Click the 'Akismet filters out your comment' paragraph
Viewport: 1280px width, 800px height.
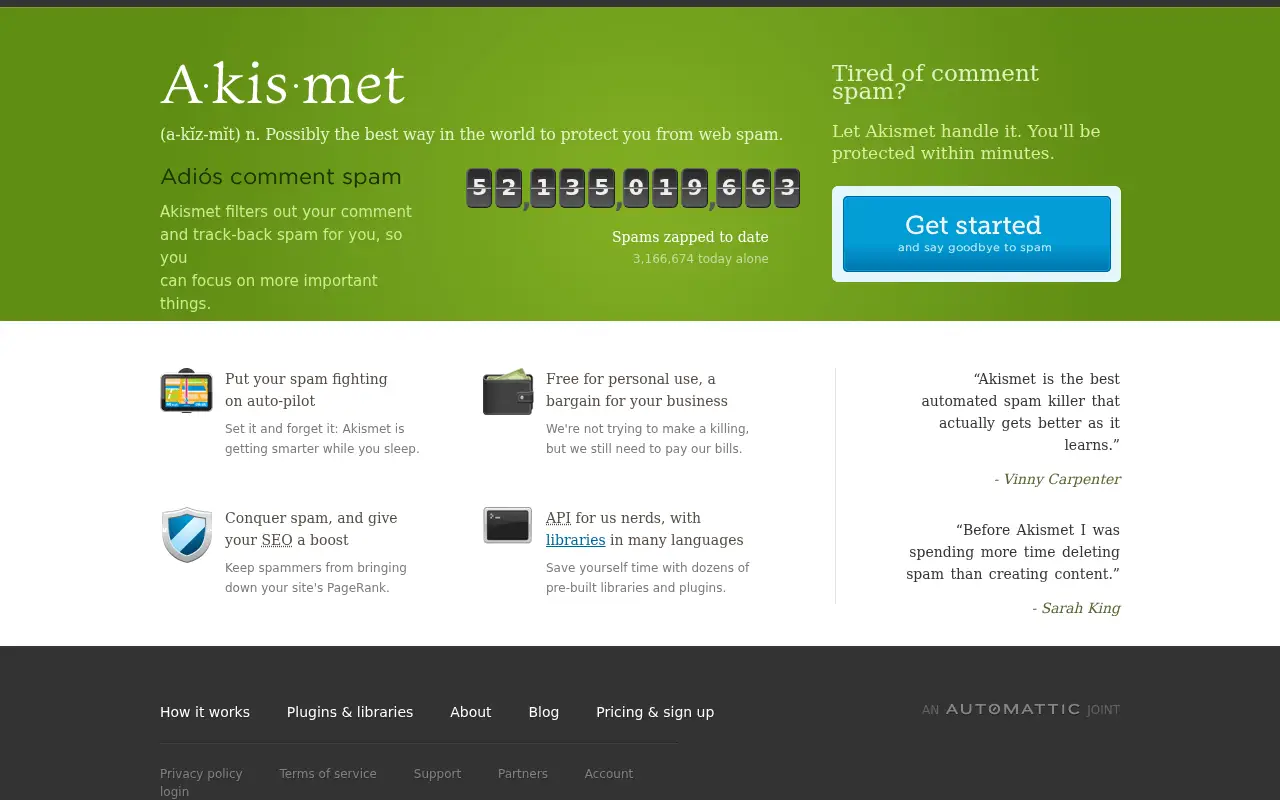(286, 258)
